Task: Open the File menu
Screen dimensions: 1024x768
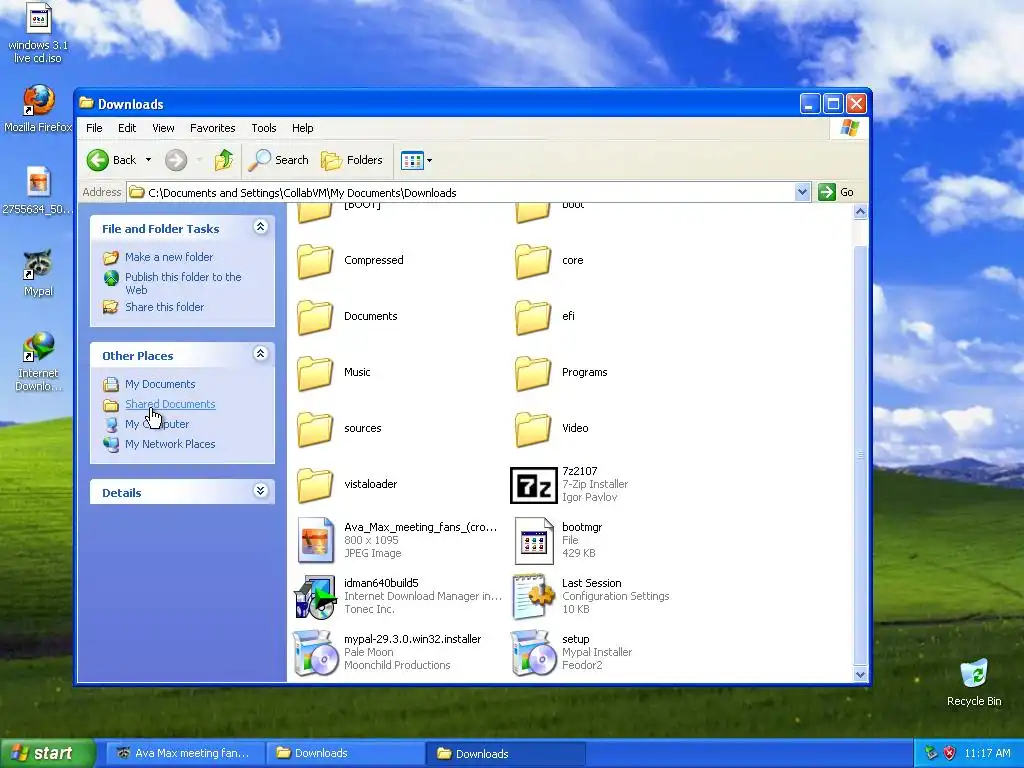Action: tap(94, 128)
